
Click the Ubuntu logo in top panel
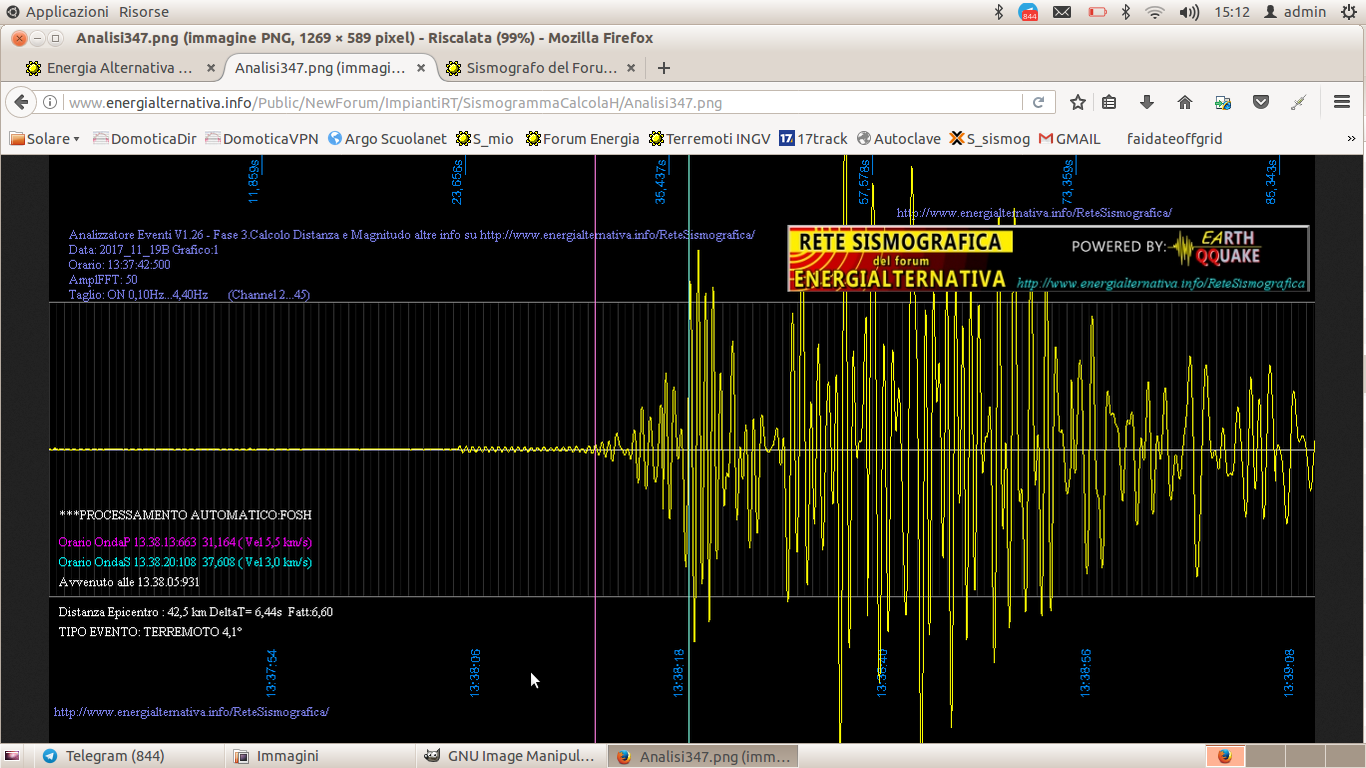tap(12, 12)
